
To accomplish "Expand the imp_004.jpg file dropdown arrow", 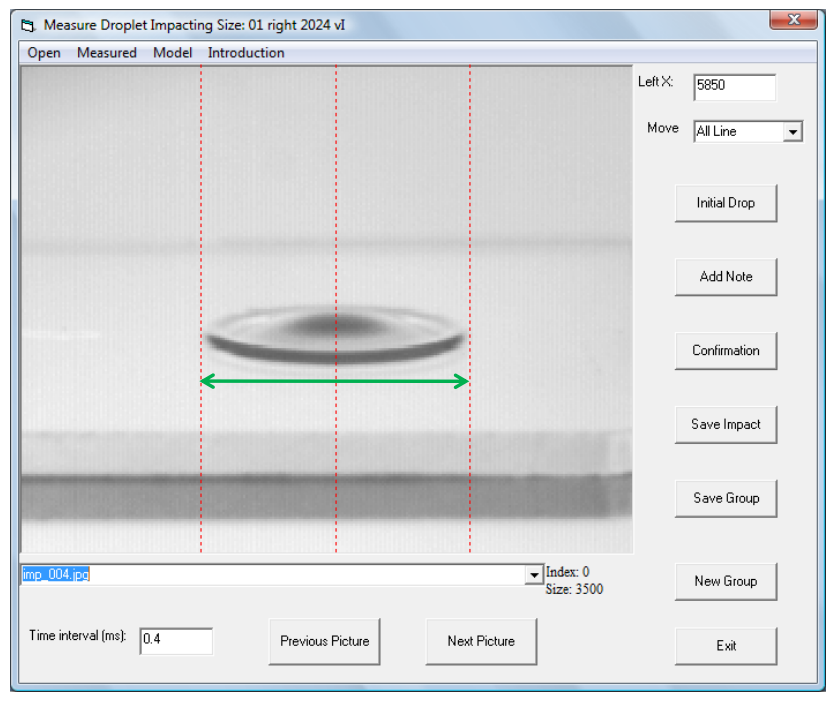I will click(x=533, y=575).
